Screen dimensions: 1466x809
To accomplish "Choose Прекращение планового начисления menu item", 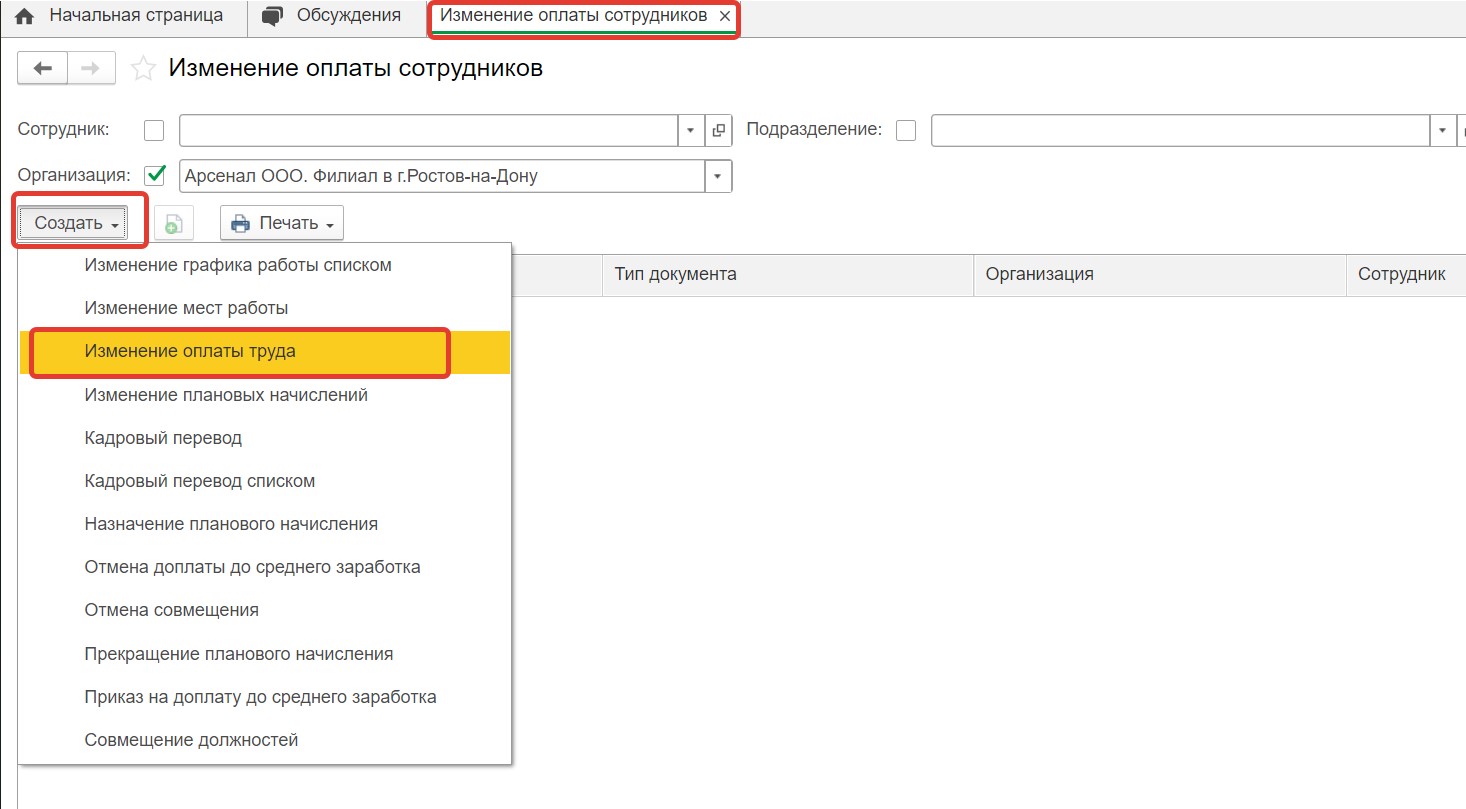I will (x=265, y=654).
